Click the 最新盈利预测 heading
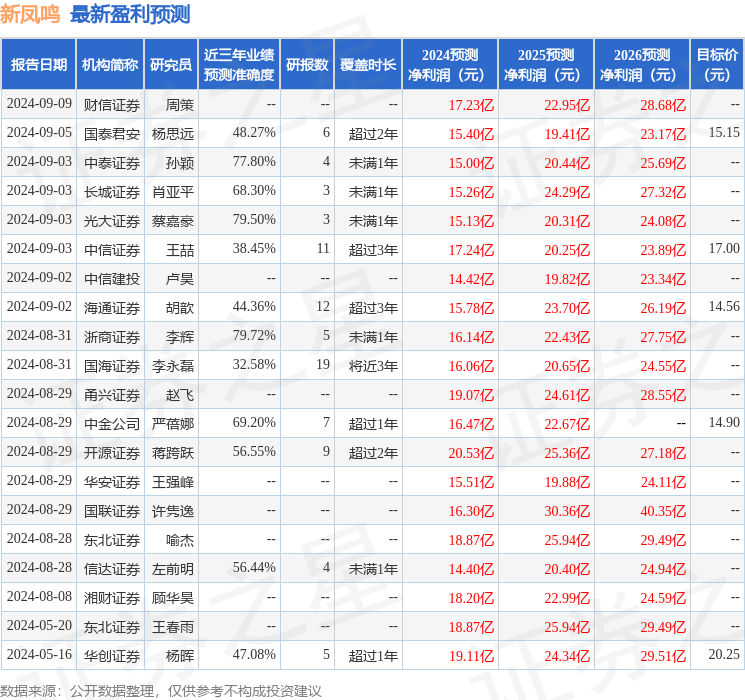745x700 pixels. tap(130, 14)
